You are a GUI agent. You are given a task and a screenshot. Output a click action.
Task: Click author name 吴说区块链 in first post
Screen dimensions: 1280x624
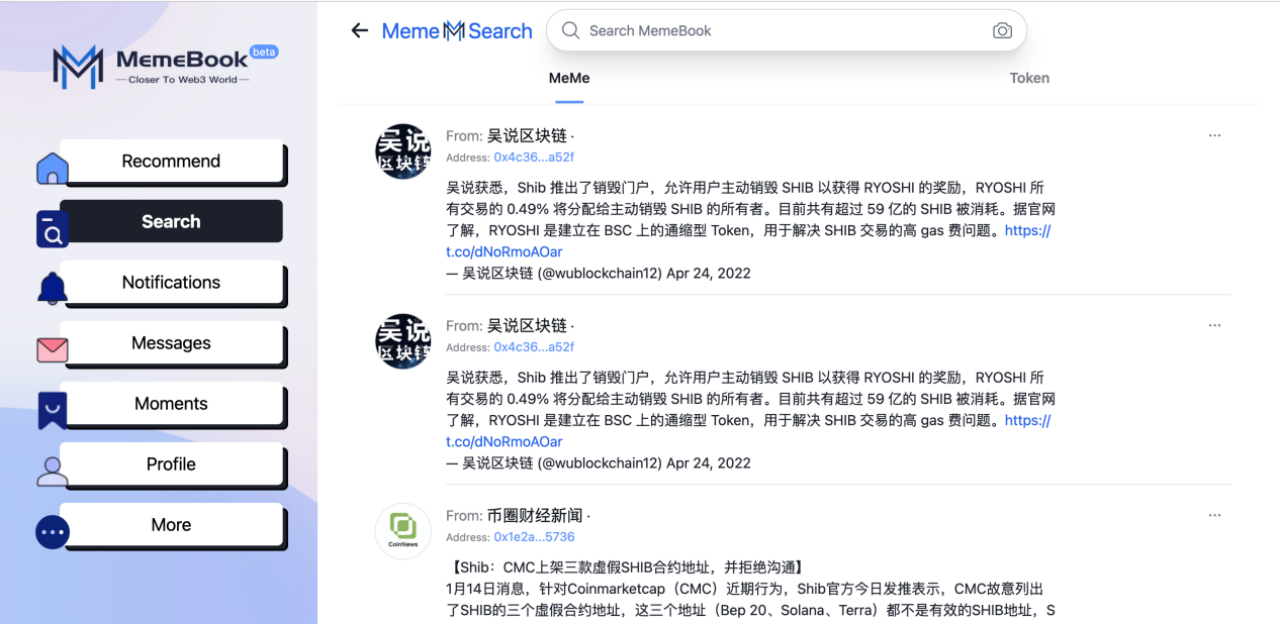(527, 135)
